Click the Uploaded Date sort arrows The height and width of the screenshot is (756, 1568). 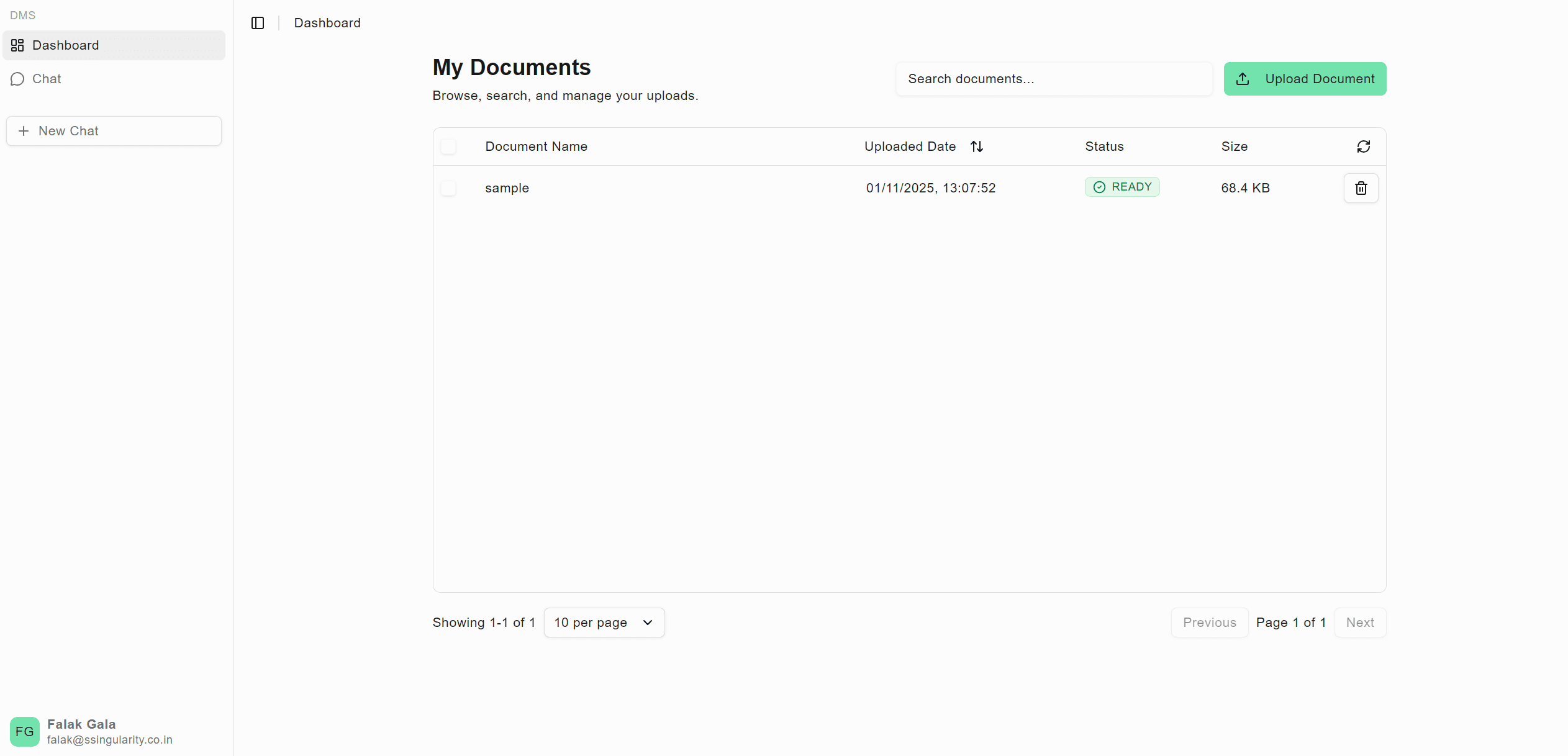[977, 146]
